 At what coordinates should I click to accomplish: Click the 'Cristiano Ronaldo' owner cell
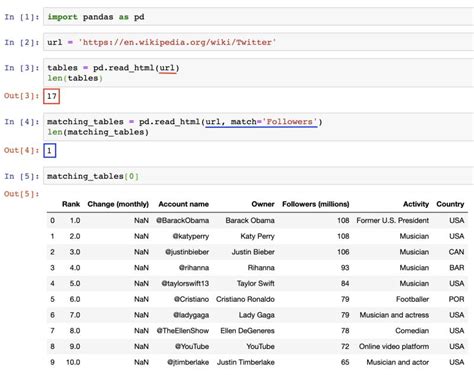(245, 299)
